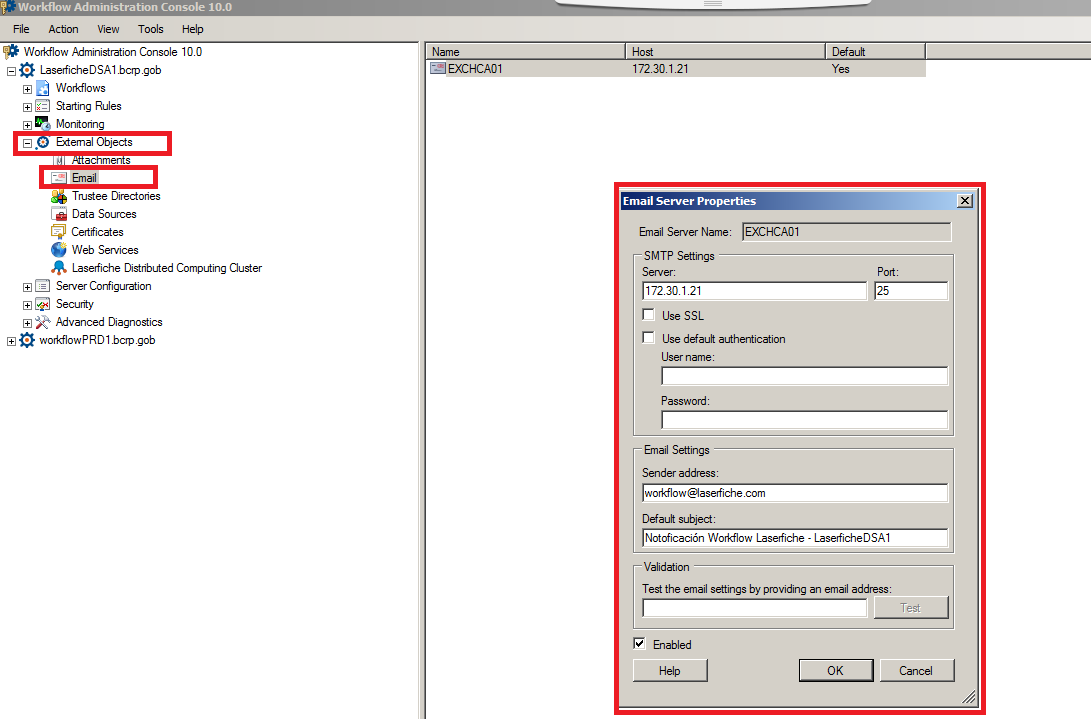Click the Sender address field
Viewport: 1091px width, 719px height.
795,493
